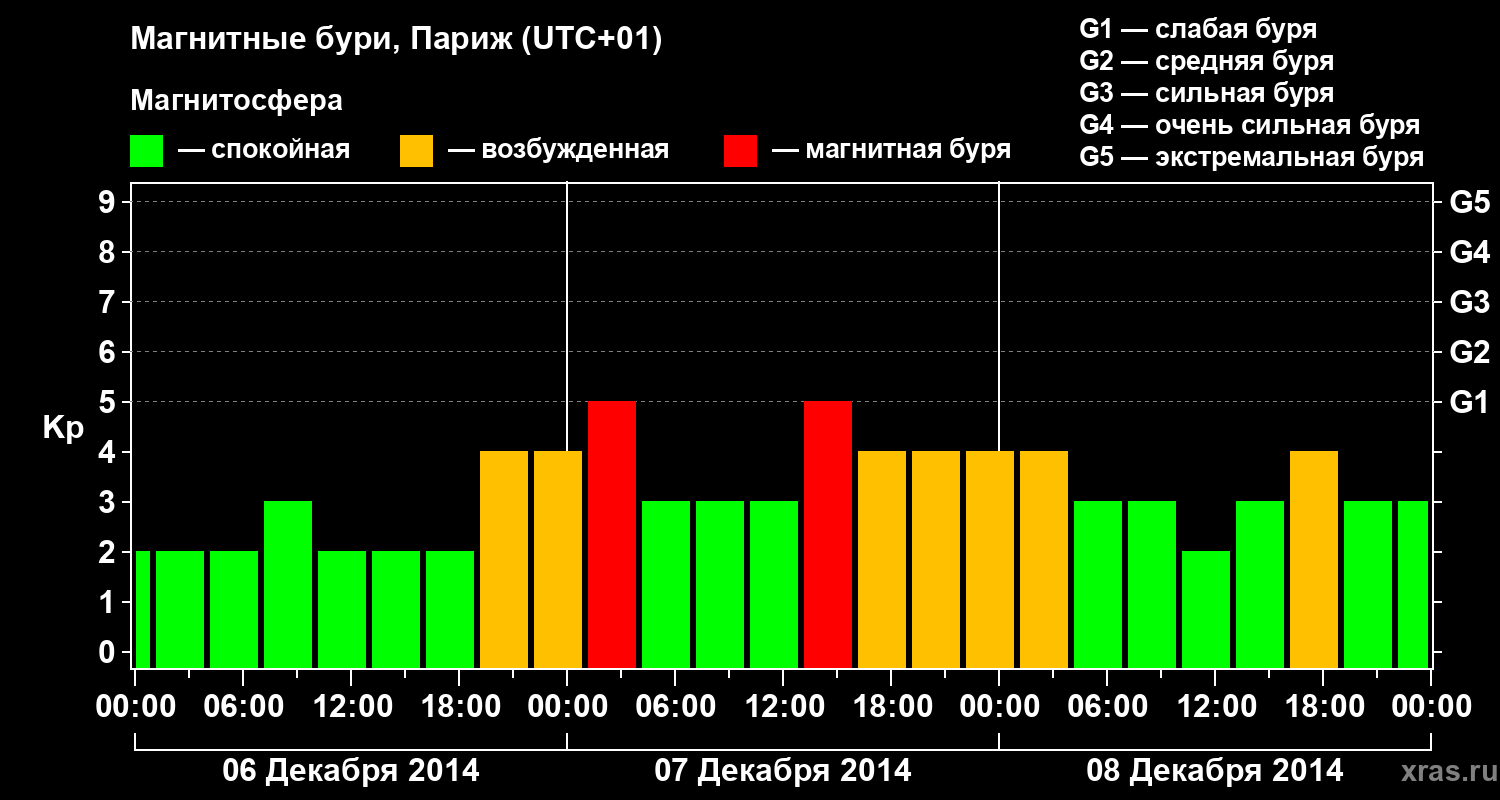Click the '0' tick on Kp axis

(x=109, y=652)
